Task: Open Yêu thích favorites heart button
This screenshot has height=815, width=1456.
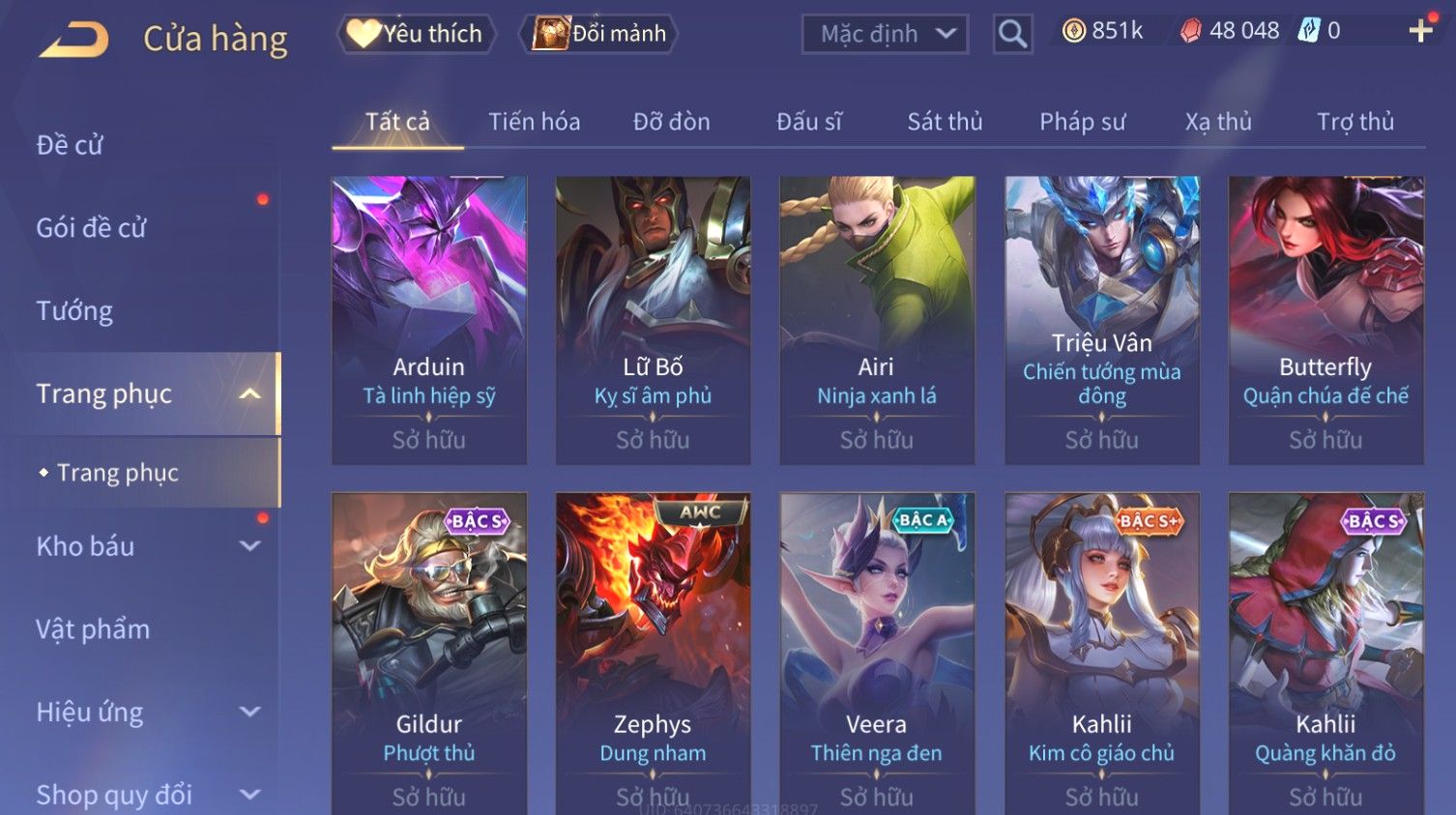Action: [x=416, y=34]
